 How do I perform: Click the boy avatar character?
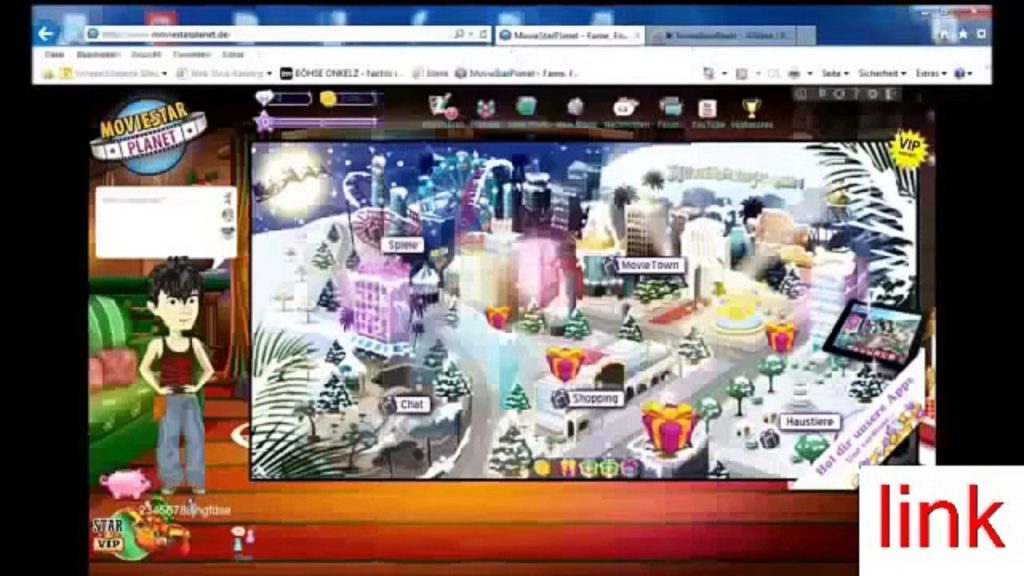pos(178,376)
